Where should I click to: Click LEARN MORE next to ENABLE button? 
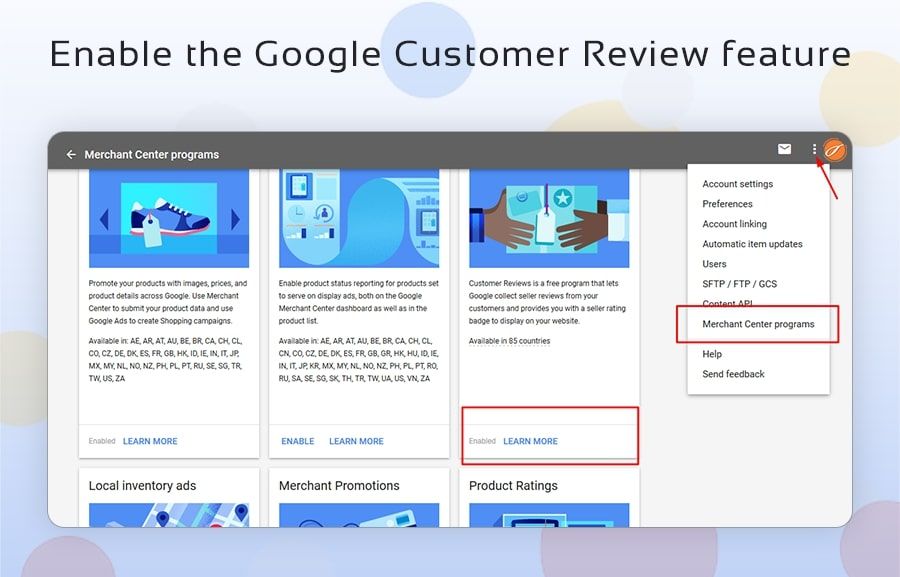tap(356, 441)
